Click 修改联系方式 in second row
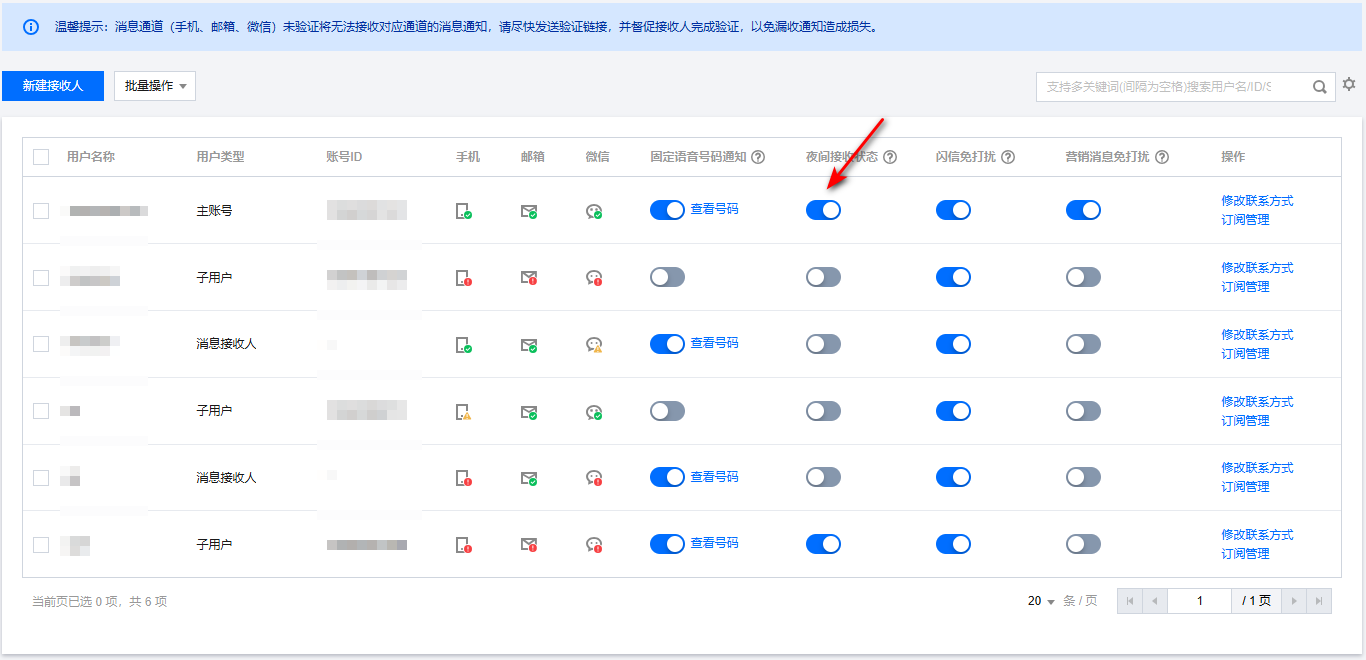The height and width of the screenshot is (660, 1366). [x=1257, y=268]
